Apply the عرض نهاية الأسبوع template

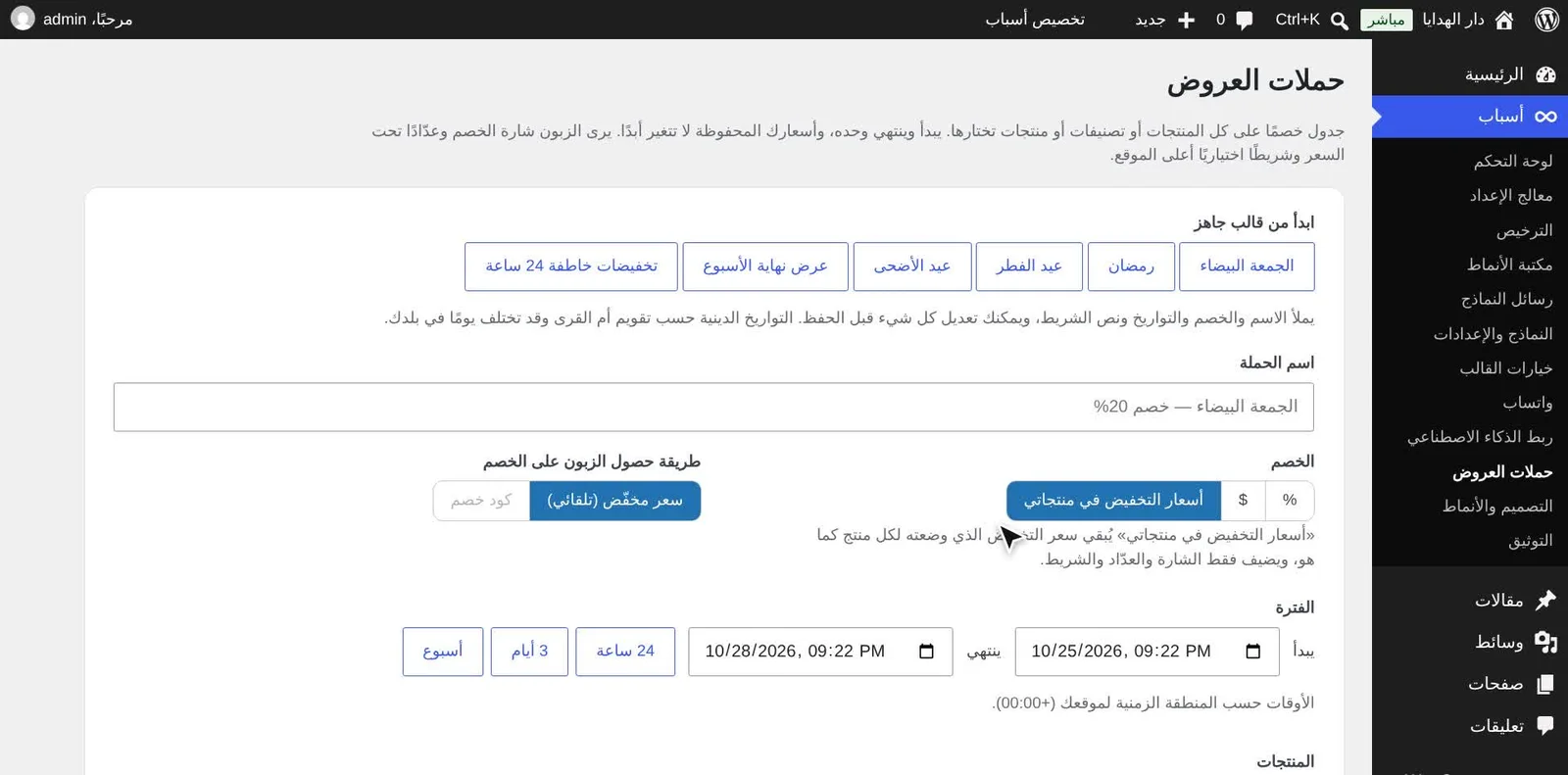tap(765, 266)
